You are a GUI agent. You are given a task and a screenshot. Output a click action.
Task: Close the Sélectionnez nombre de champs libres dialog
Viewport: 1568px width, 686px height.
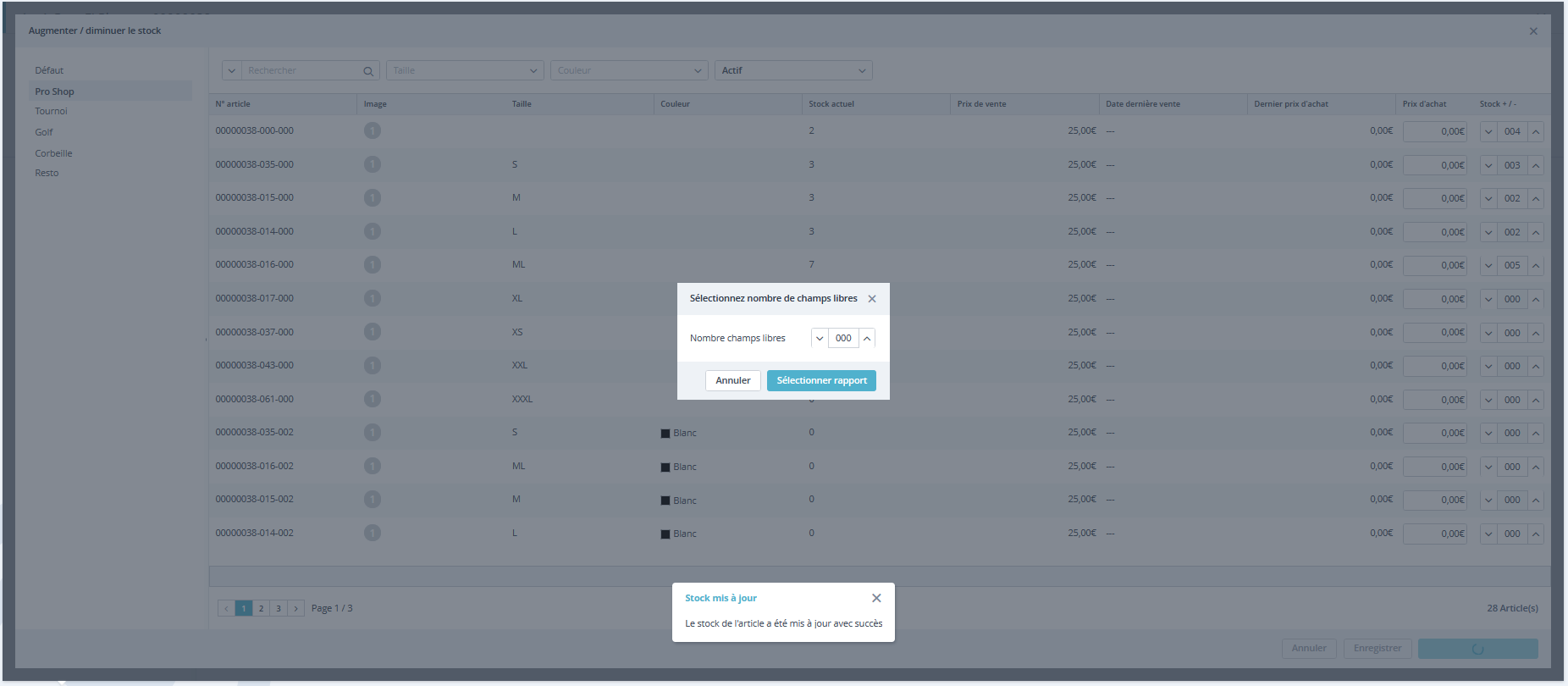coord(872,299)
